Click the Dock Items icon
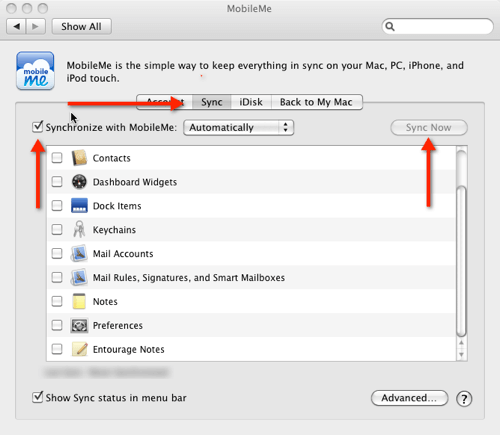500x435 pixels. coord(79,206)
